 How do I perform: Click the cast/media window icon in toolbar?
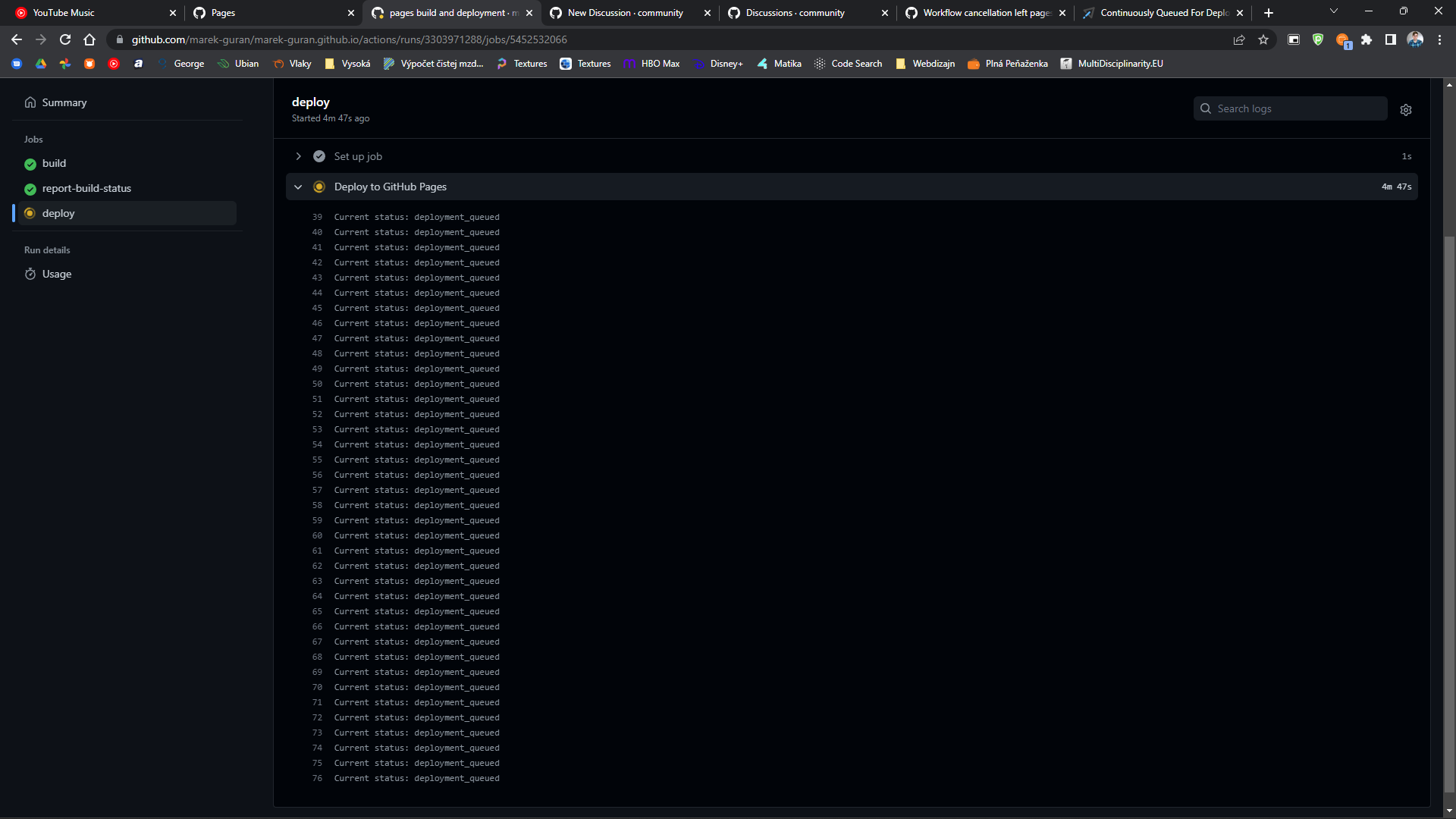[1294, 39]
